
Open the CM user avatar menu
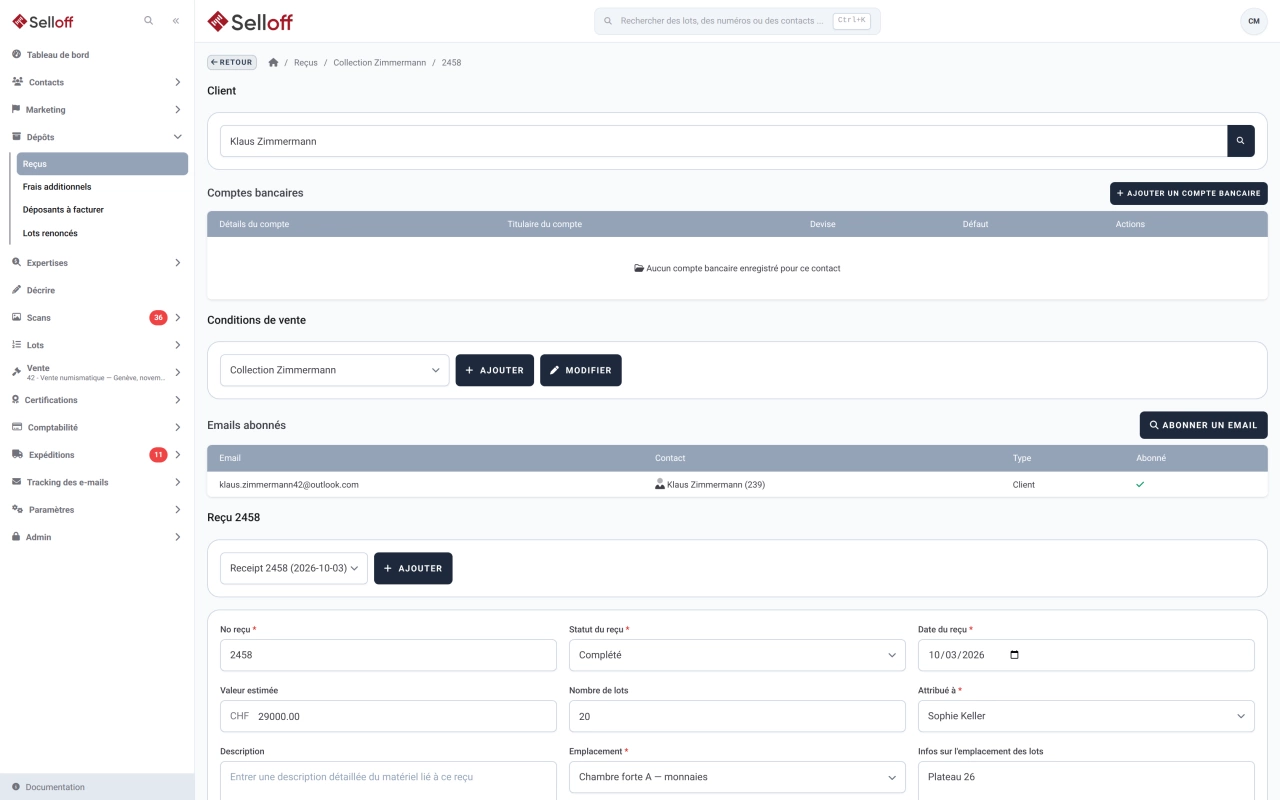(1253, 21)
